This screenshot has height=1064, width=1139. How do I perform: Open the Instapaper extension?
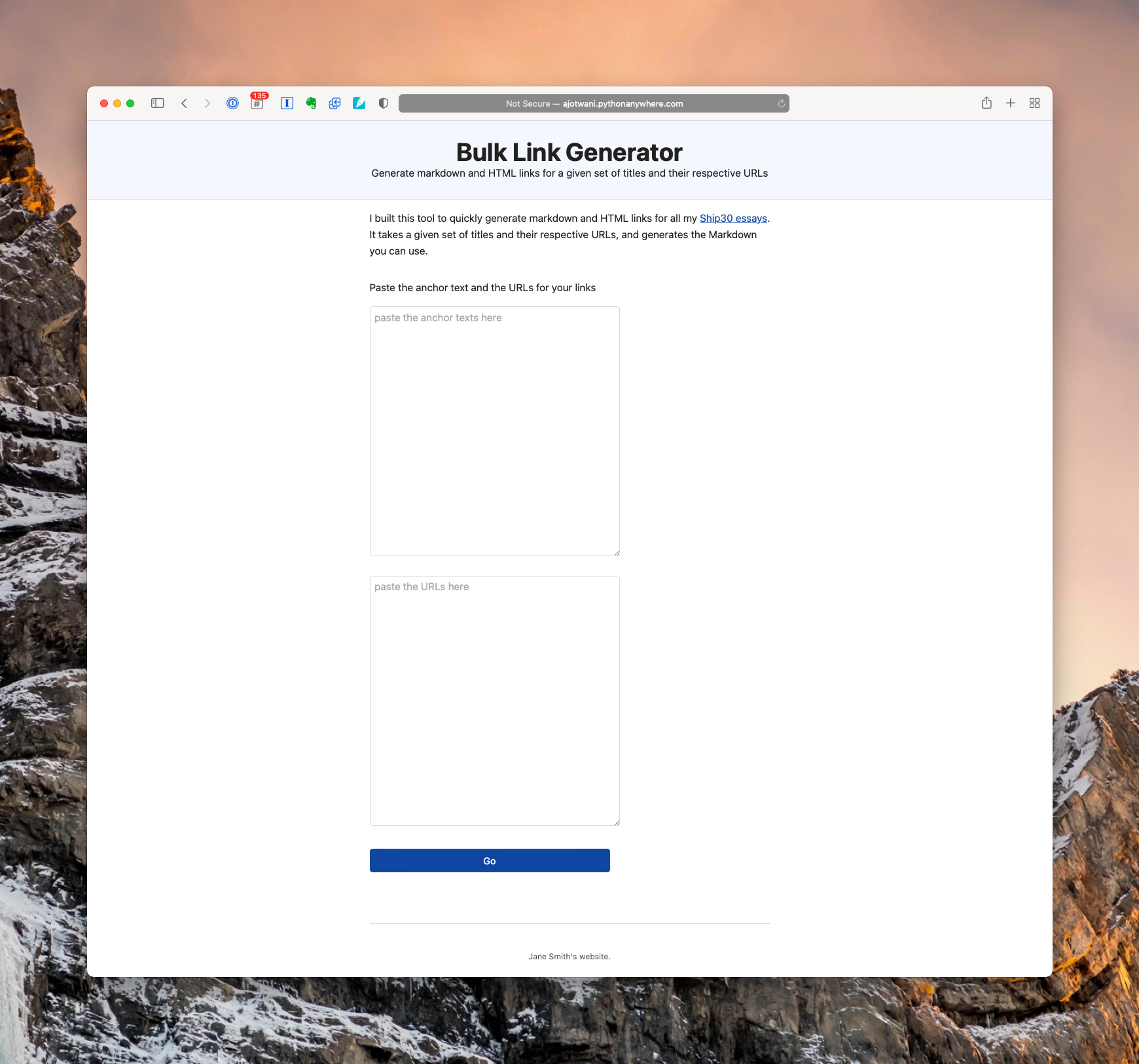287,103
